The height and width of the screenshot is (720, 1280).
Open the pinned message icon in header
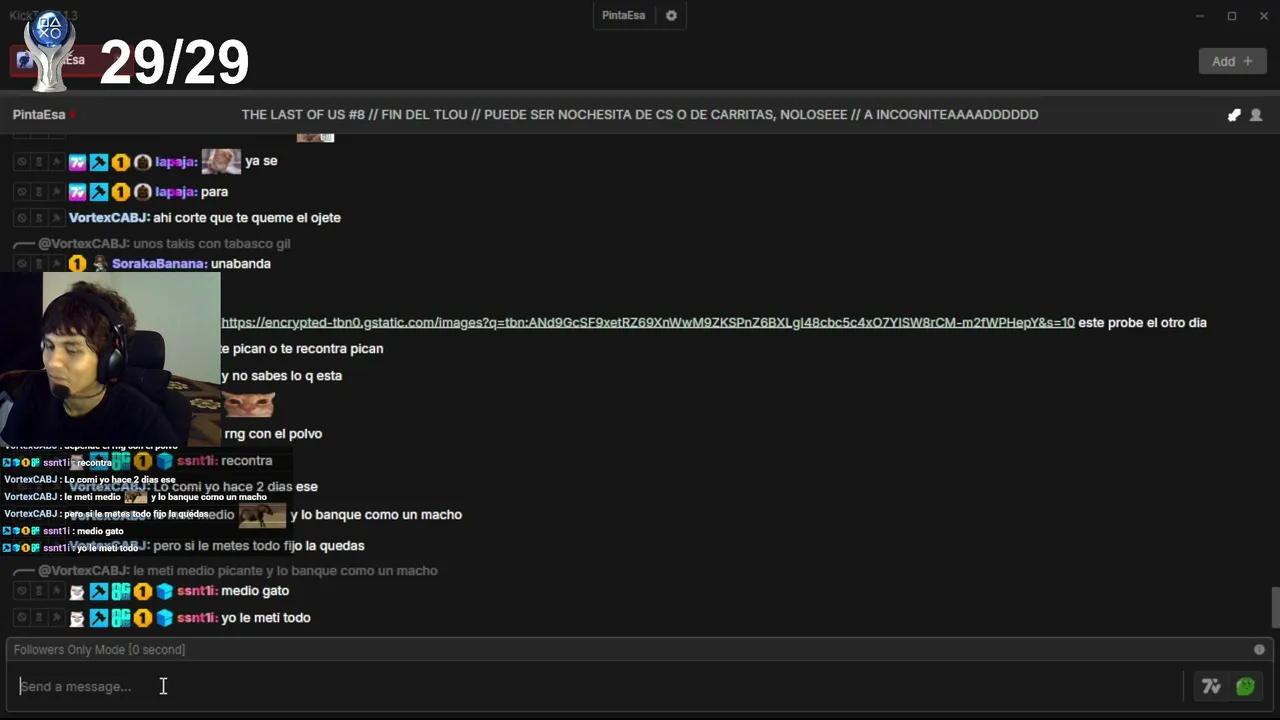pos(1234,115)
